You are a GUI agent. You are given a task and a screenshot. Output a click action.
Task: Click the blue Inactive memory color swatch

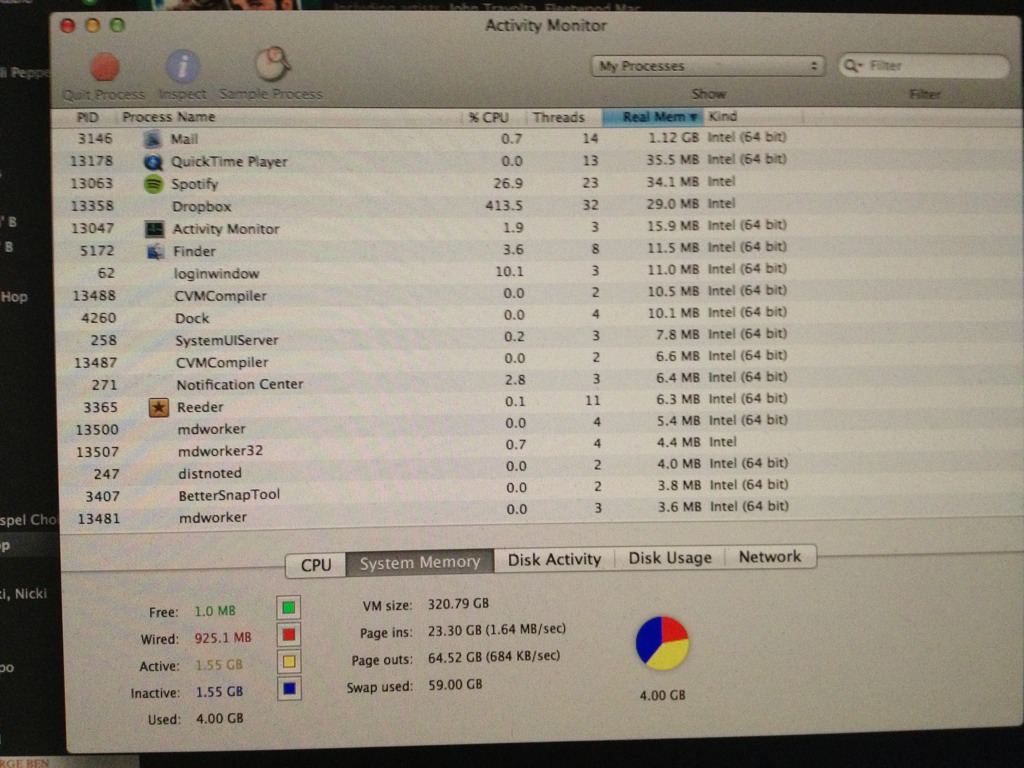coord(289,688)
